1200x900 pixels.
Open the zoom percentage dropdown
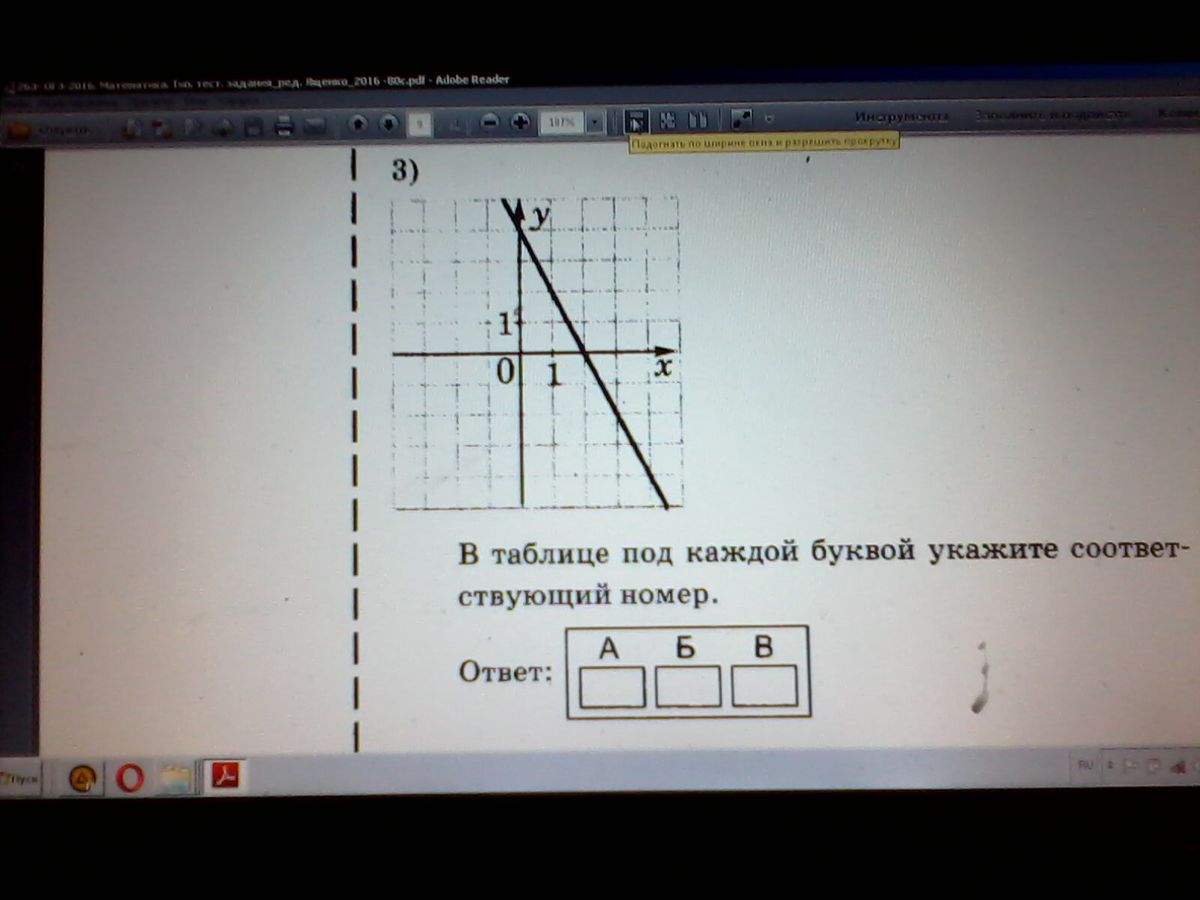(563, 122)
